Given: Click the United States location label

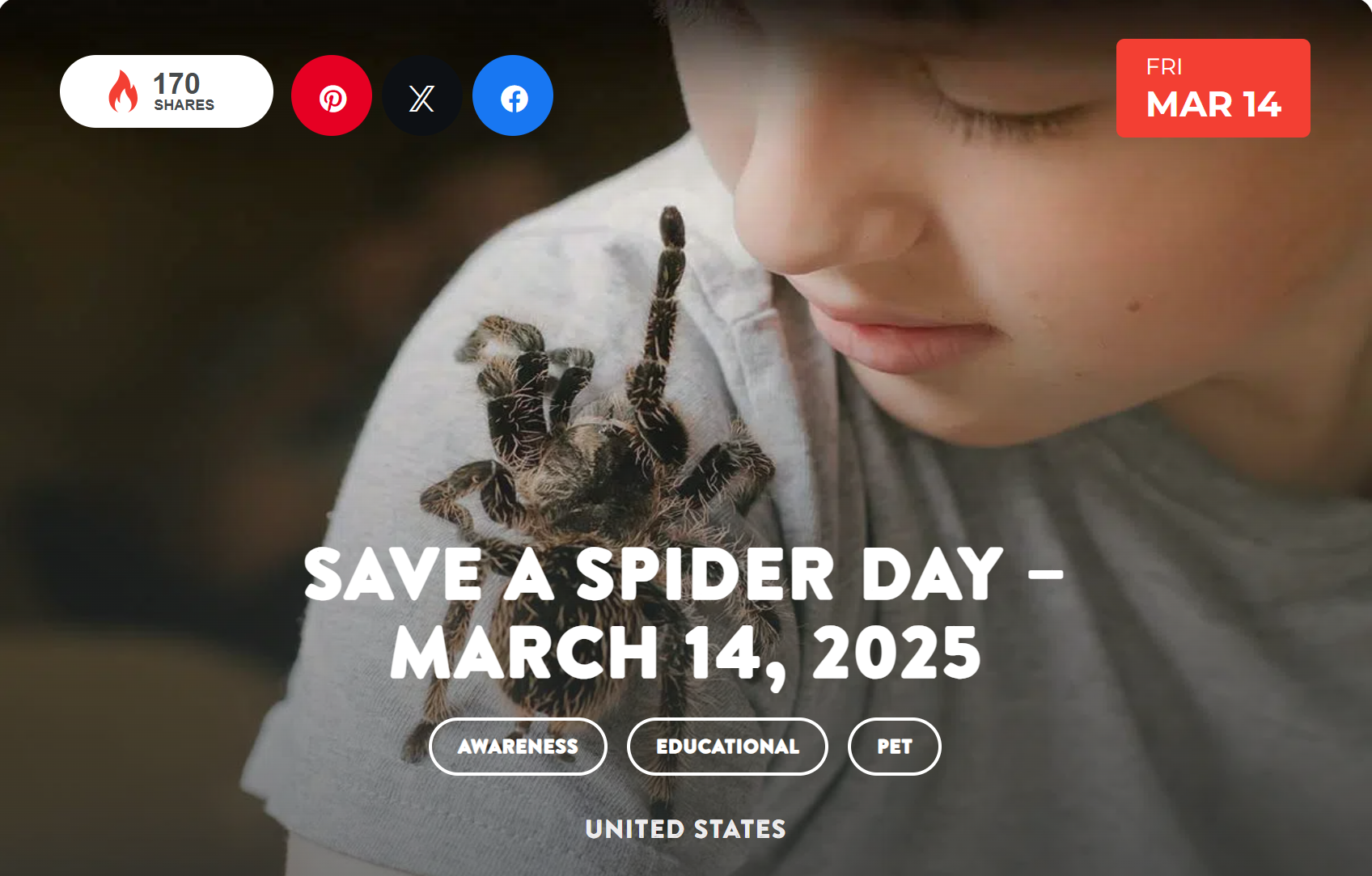Looking at the screenshot, I should 686,829.
